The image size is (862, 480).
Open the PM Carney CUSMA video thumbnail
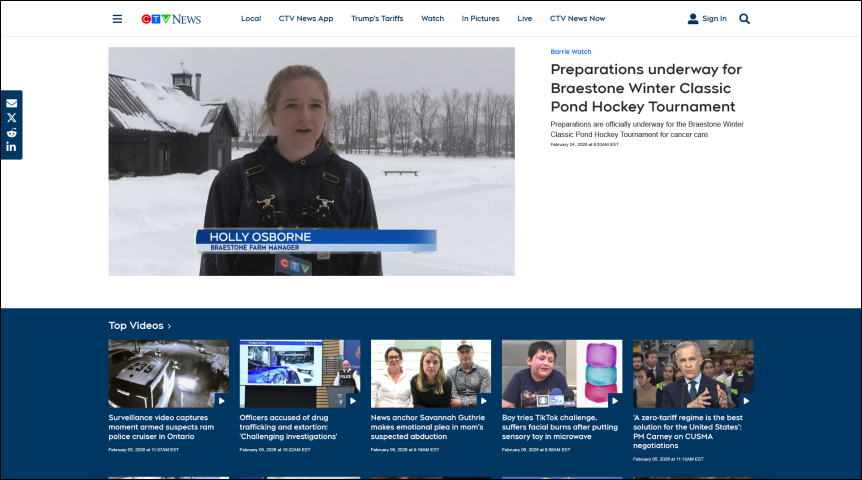(693, 373)
